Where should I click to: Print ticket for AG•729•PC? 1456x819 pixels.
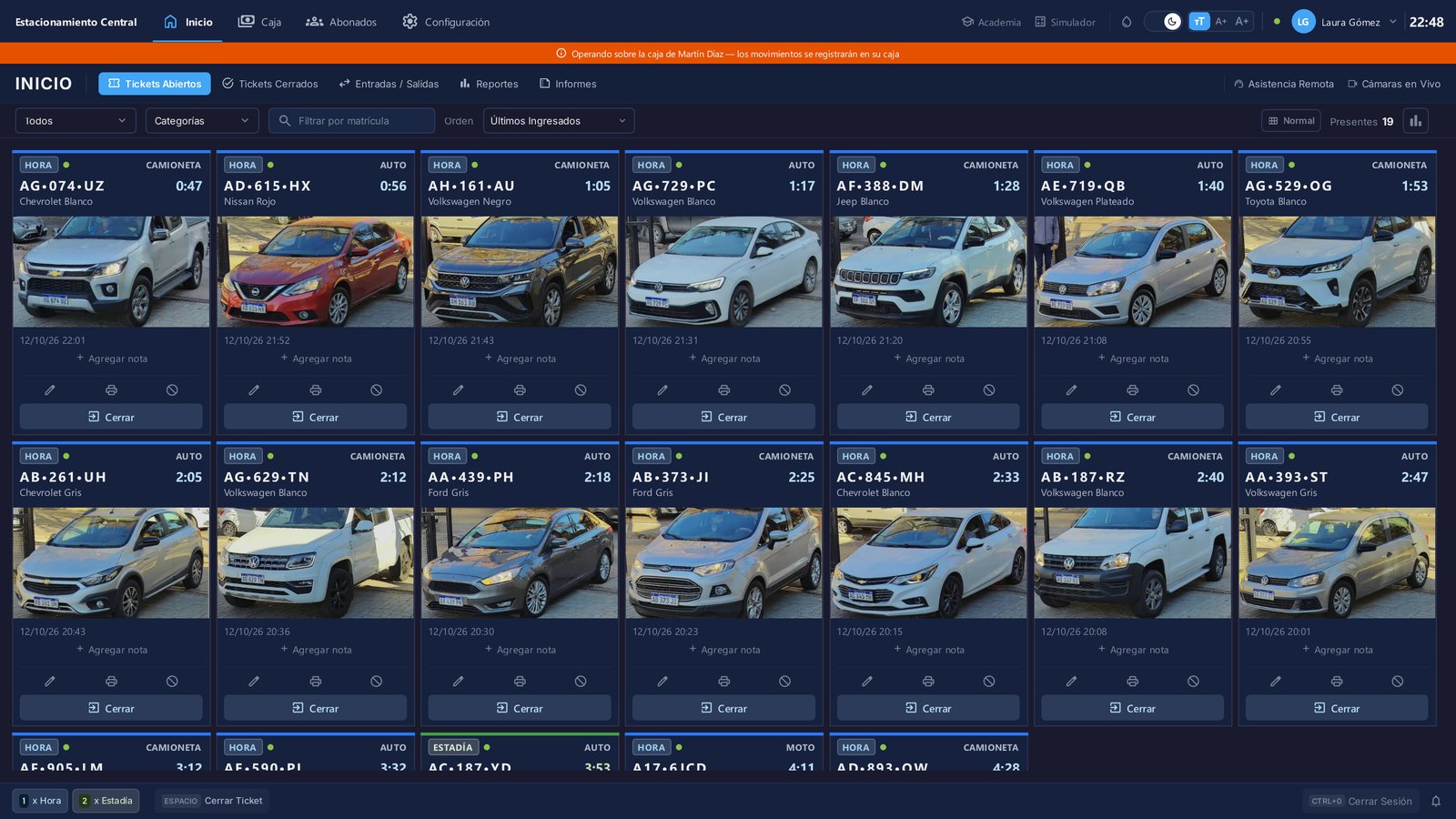click(x=723, y=389)
